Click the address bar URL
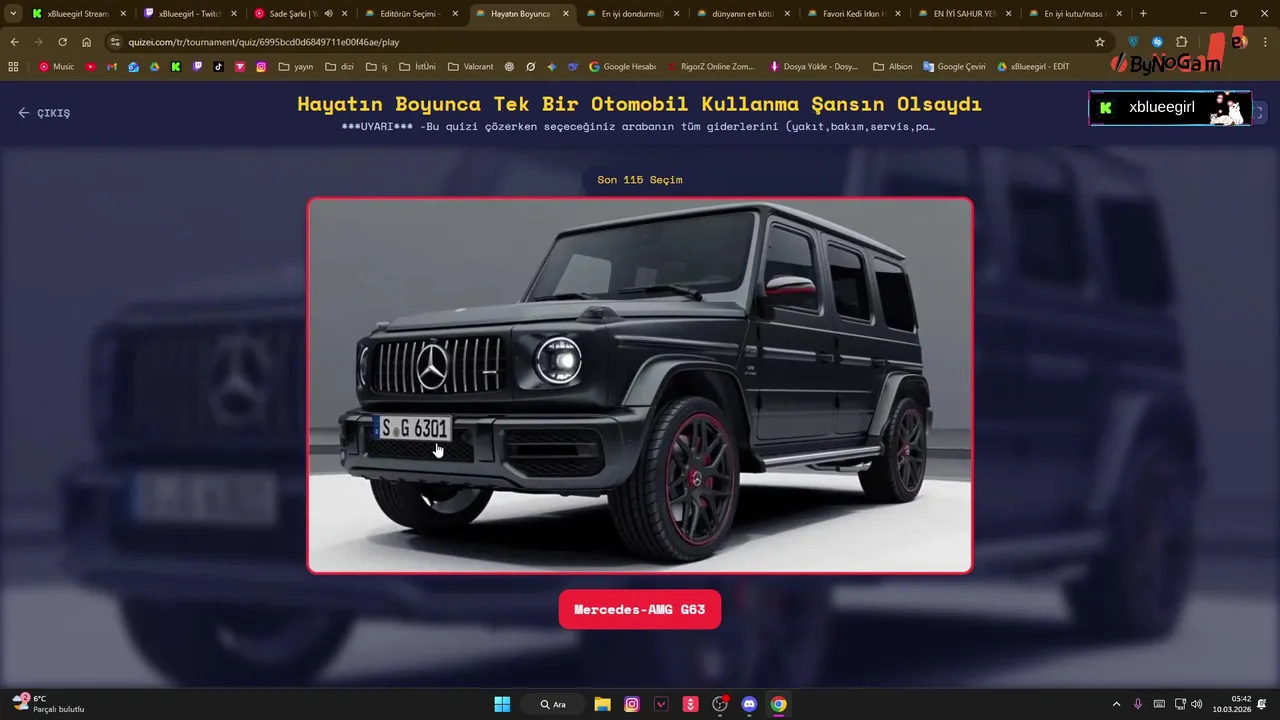1280x720 pixels. [x=263, y=42]
